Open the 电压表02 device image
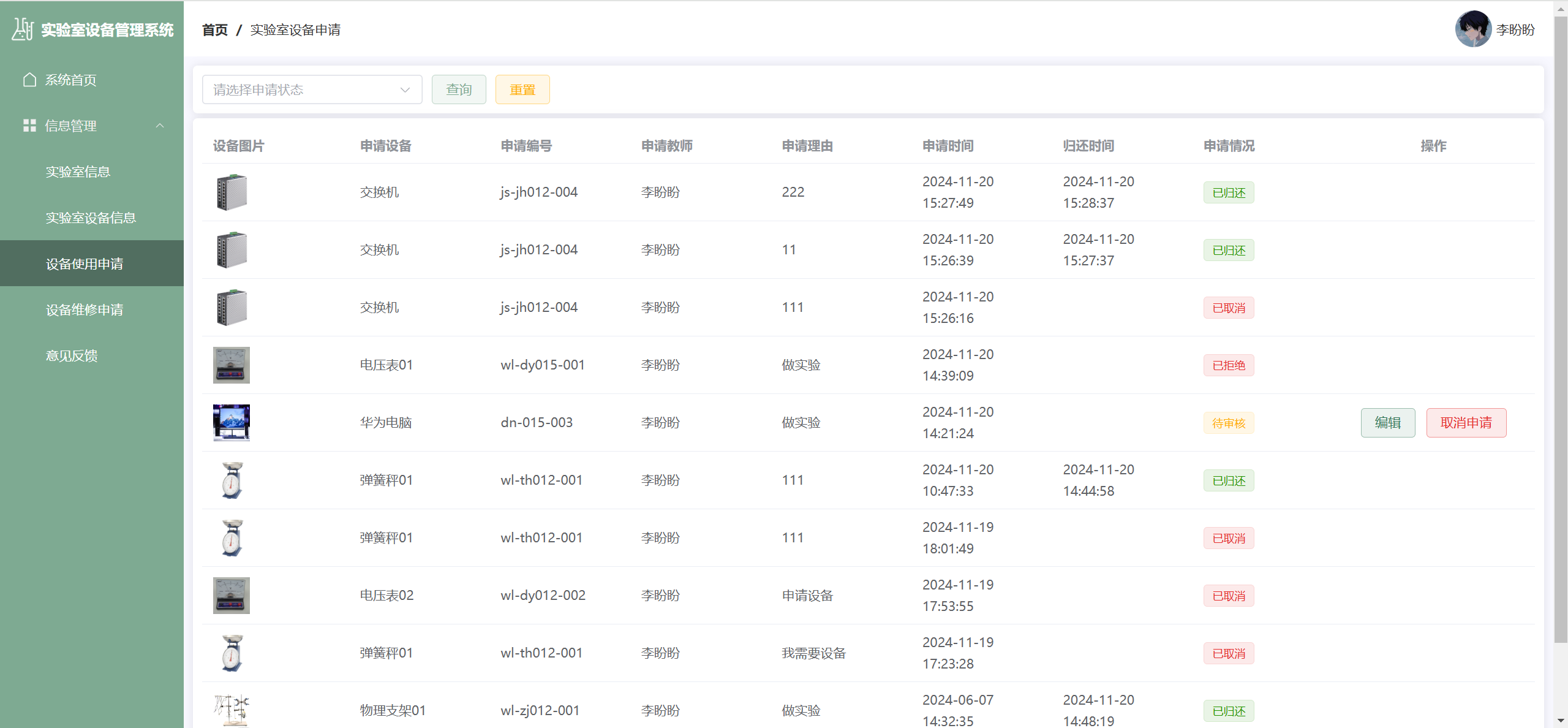This screenshot has width=1568, height=728. point(231,595)
